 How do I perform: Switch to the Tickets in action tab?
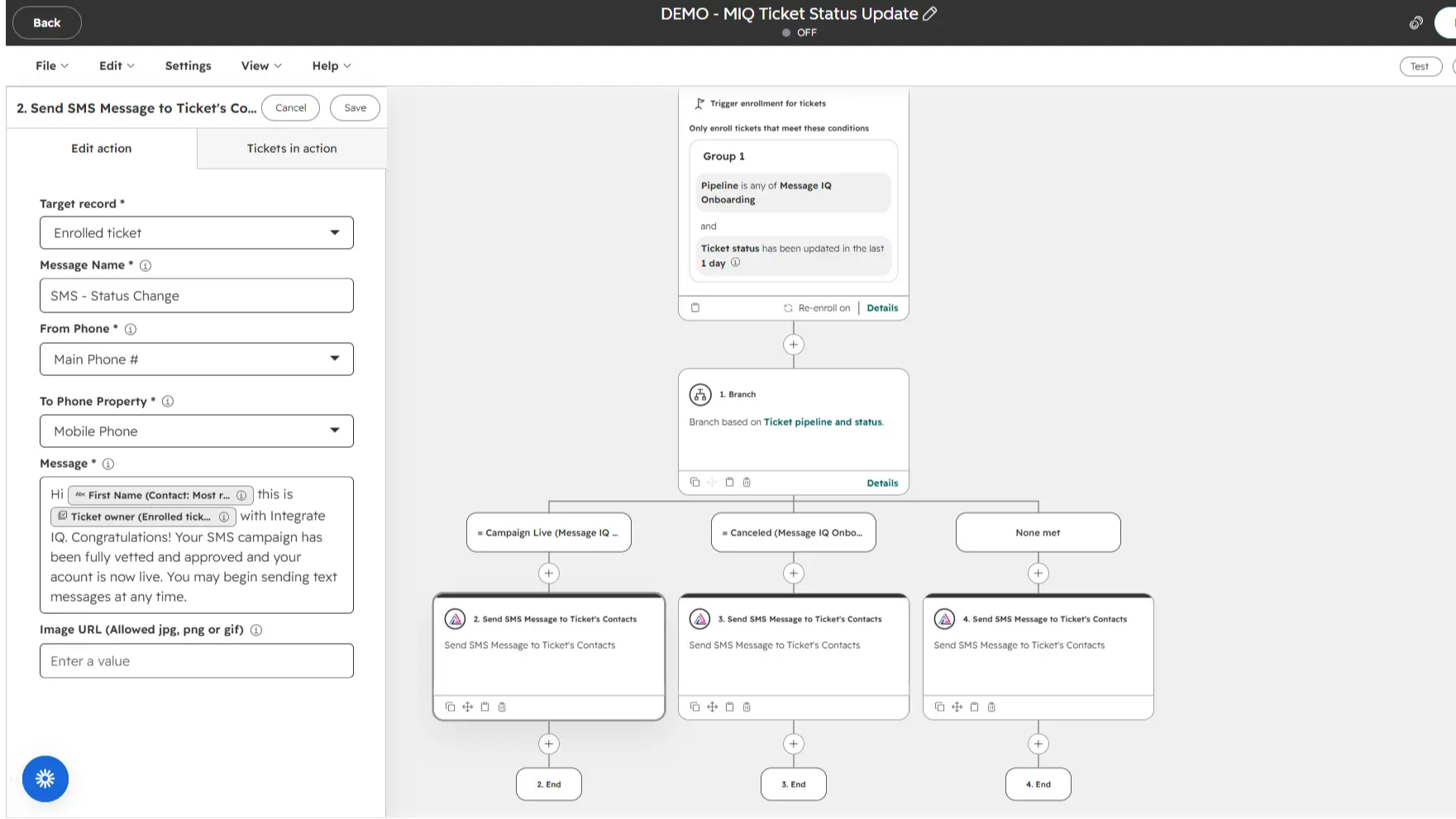pyautogui.click(x=292, y=149)
